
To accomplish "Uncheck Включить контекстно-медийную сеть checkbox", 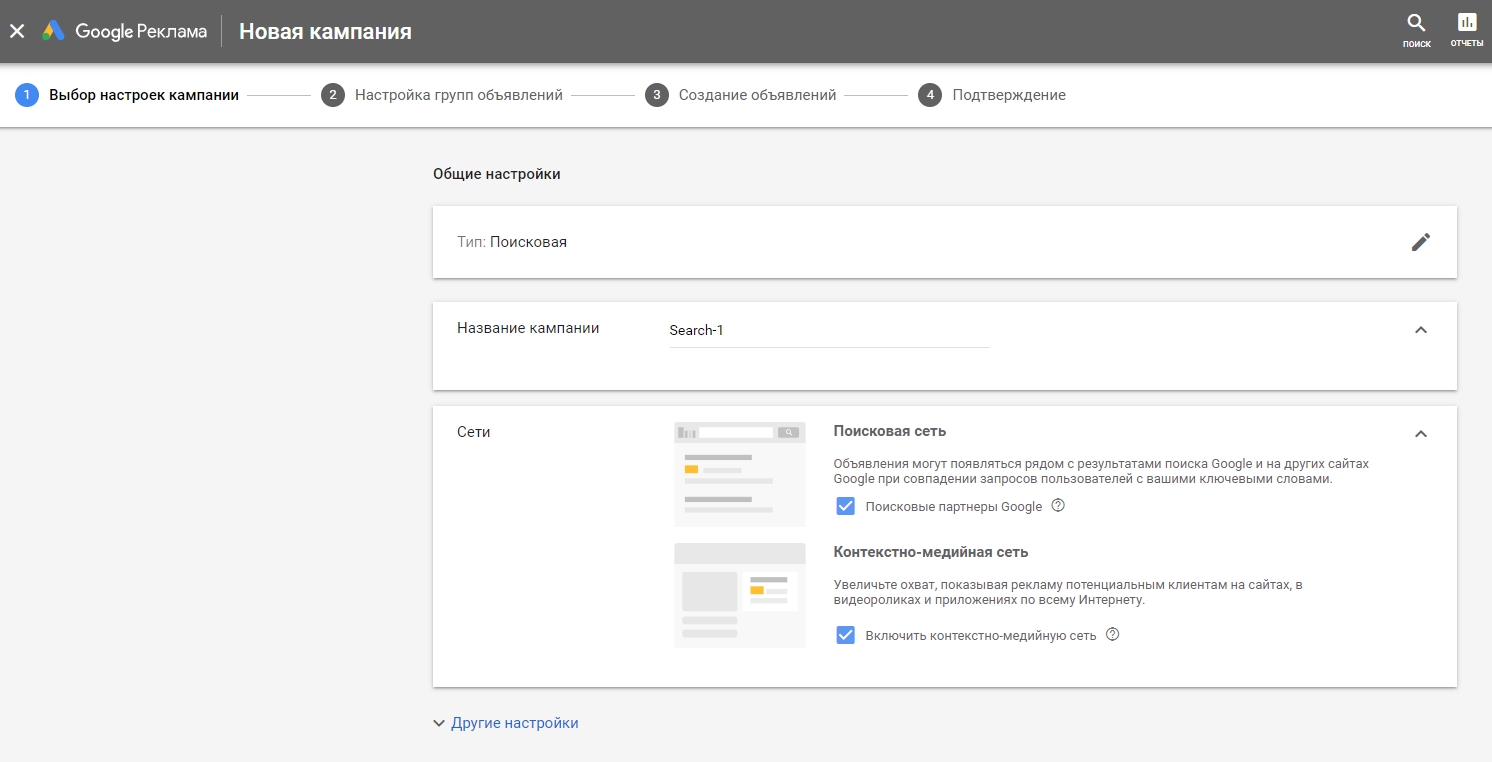I will [846, 635].
